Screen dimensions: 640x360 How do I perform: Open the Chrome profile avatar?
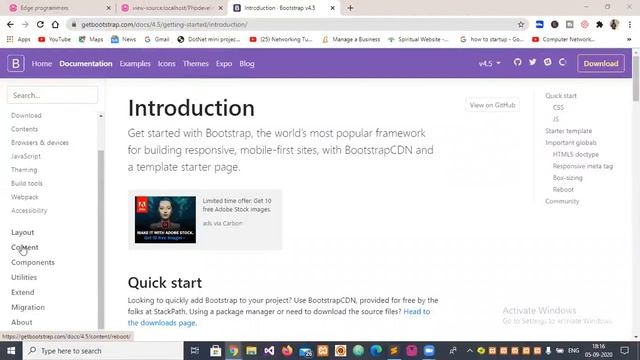point(614,24)
